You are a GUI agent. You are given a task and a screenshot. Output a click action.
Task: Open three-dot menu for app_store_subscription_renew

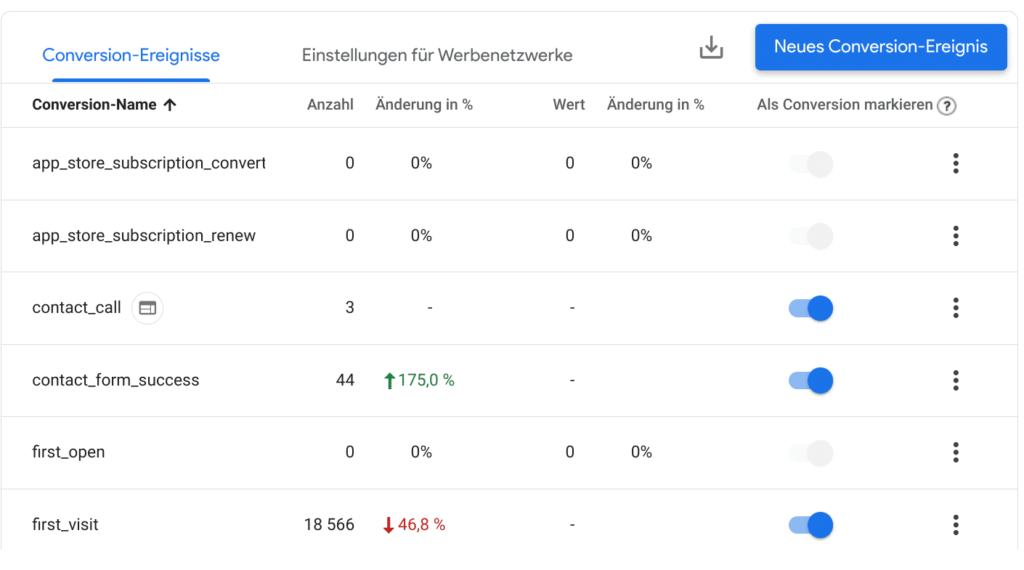coord(955,236)
